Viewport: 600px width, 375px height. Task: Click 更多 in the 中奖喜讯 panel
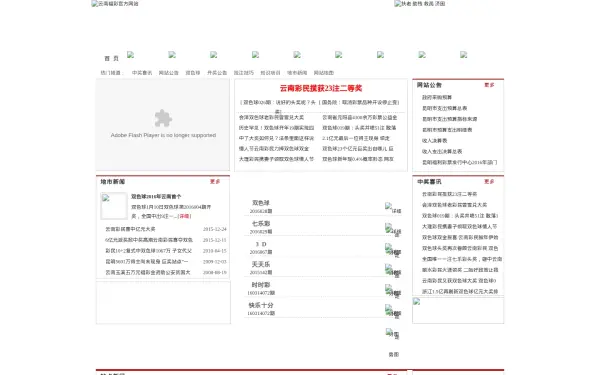point(489,181)
